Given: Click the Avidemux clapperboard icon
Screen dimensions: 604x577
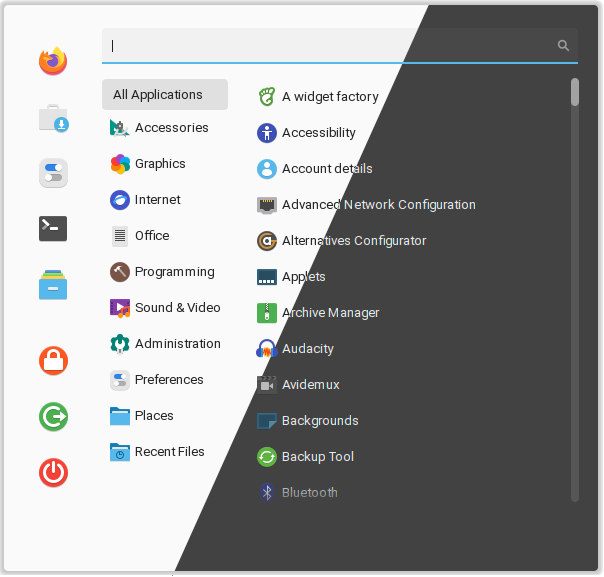Looking at the screenshot, I should 267,384.
